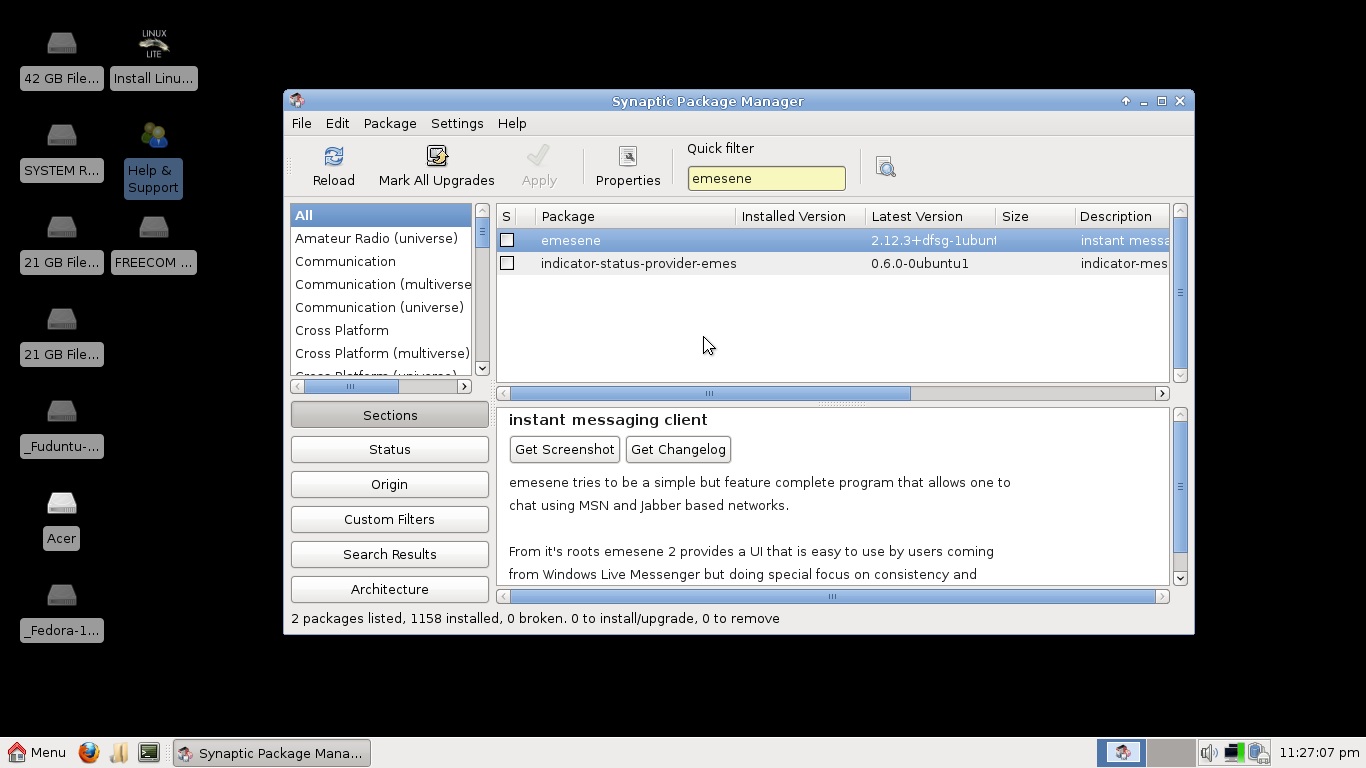Switch to the second empty workspace
The image size is (1366, 768).
tap(1170, 752)
